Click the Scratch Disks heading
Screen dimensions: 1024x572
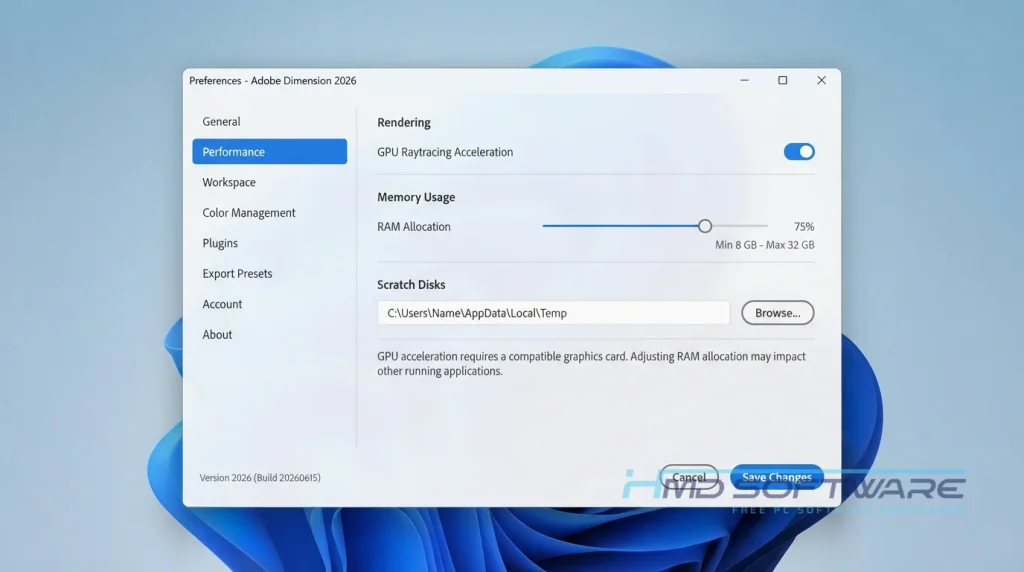(x=411, y=285)
